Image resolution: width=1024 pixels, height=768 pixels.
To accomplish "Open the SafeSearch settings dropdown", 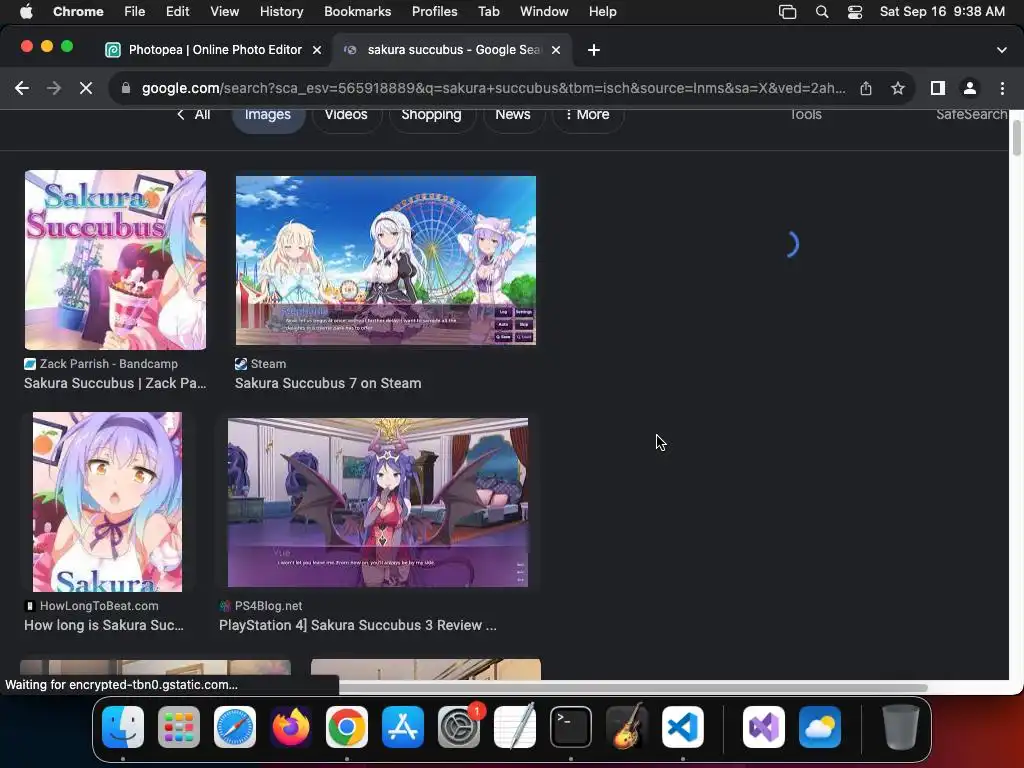I will pos(972,115).
